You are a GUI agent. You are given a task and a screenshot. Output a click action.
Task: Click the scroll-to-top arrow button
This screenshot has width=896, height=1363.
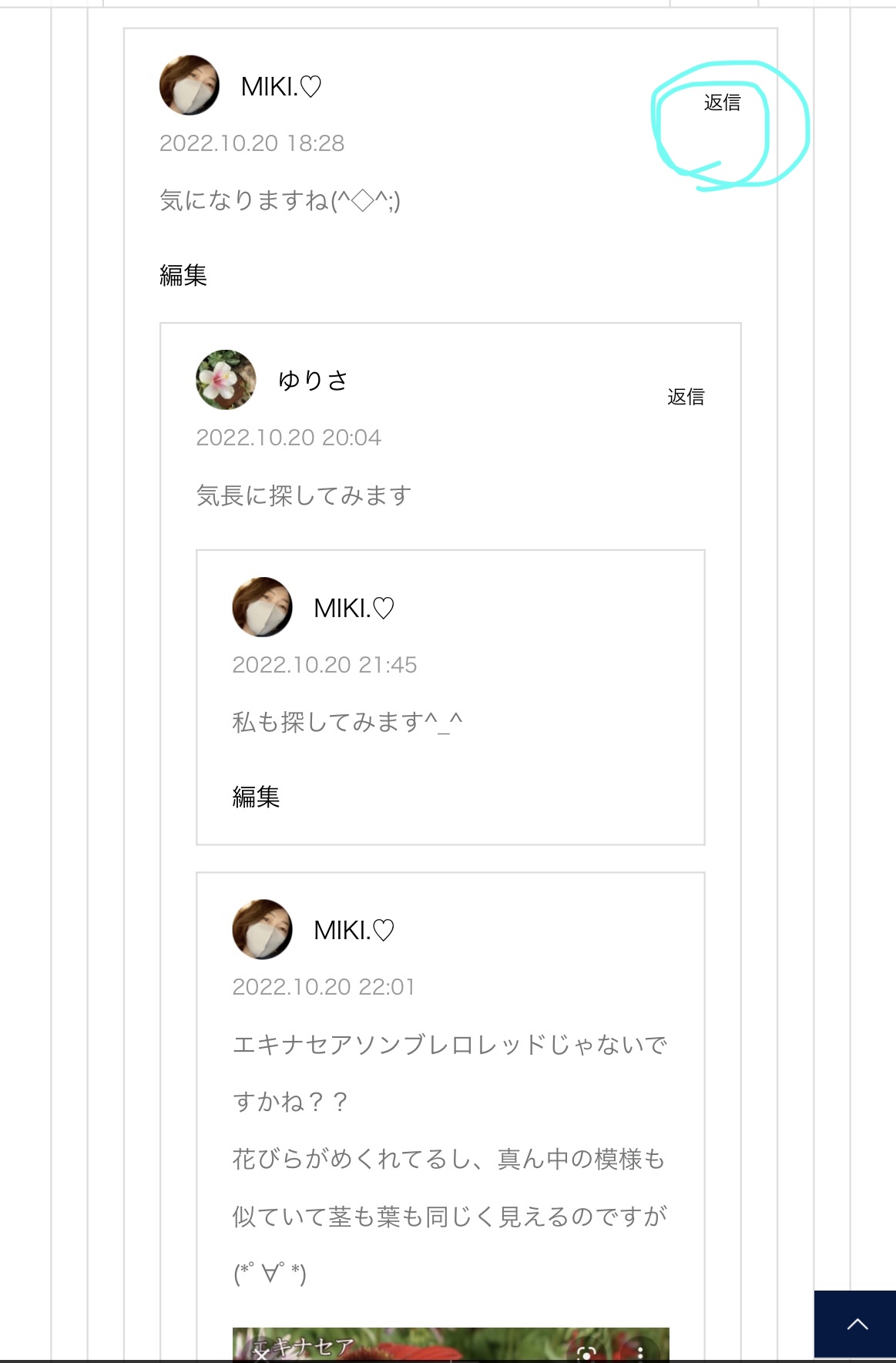point(855,1324)
